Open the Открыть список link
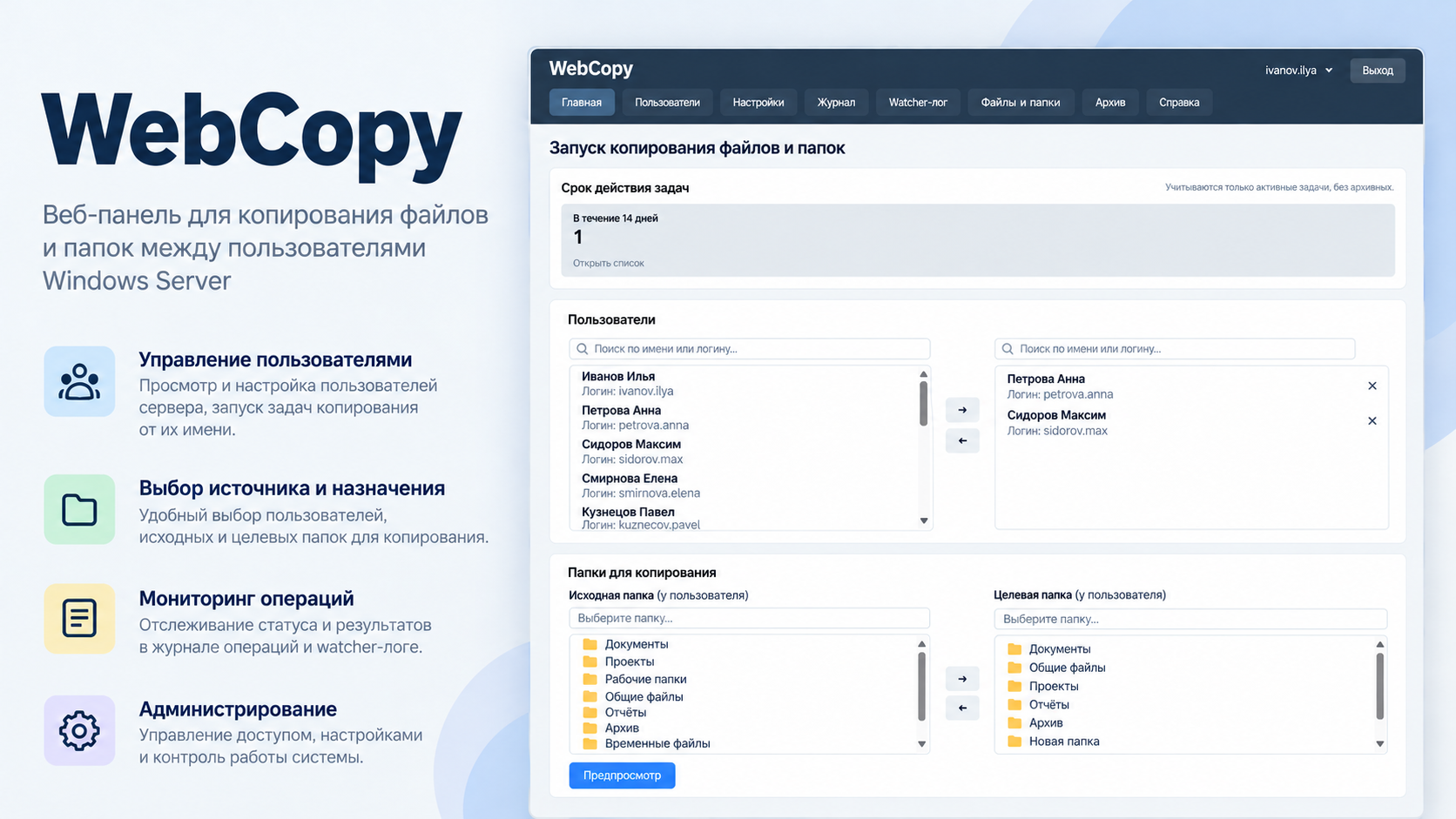Viewport: 1456px width, 819px height. coord(609,263)
